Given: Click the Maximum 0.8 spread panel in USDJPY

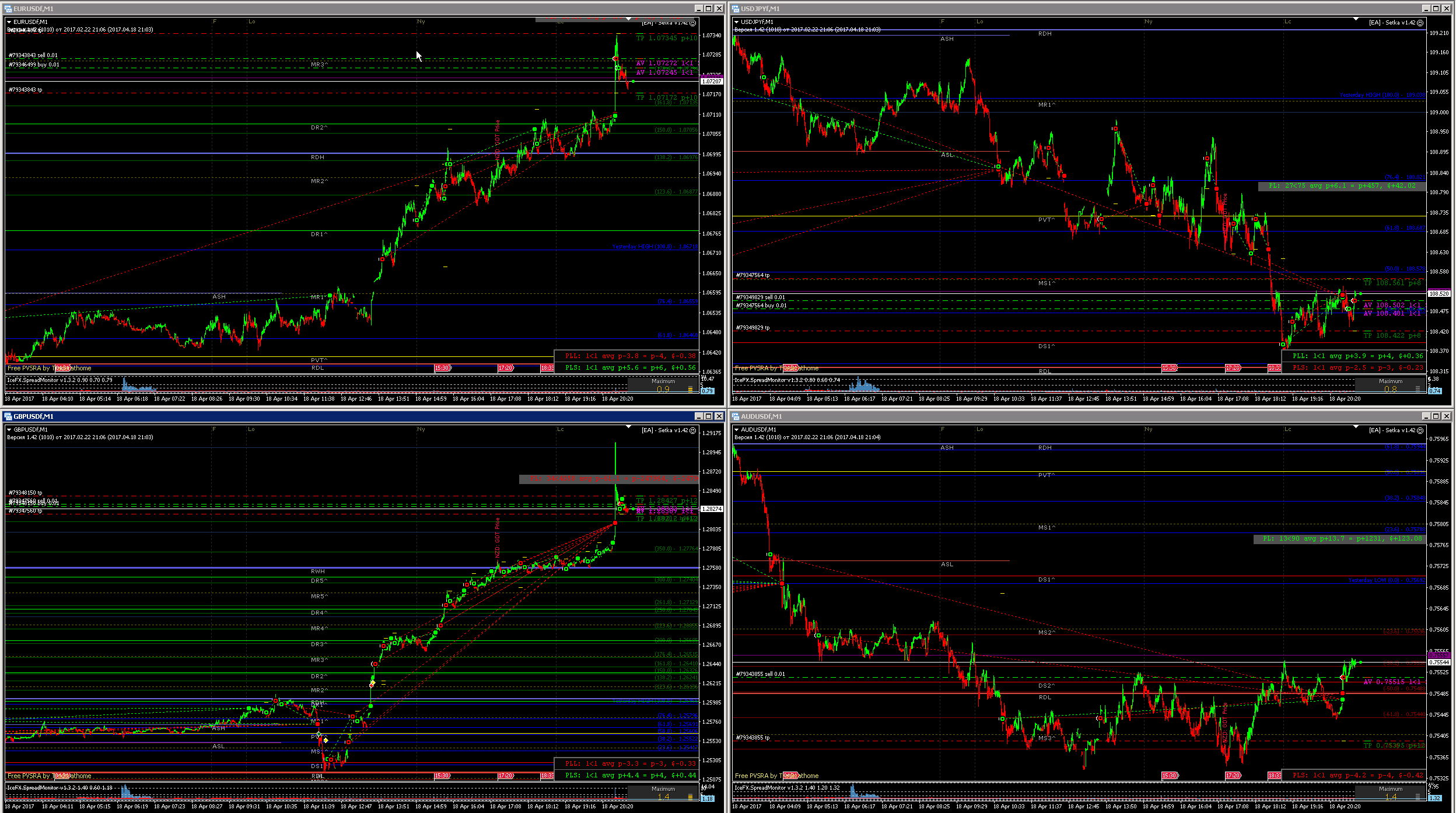Looking at the screenshot, I should click(x=1391, y=386).
